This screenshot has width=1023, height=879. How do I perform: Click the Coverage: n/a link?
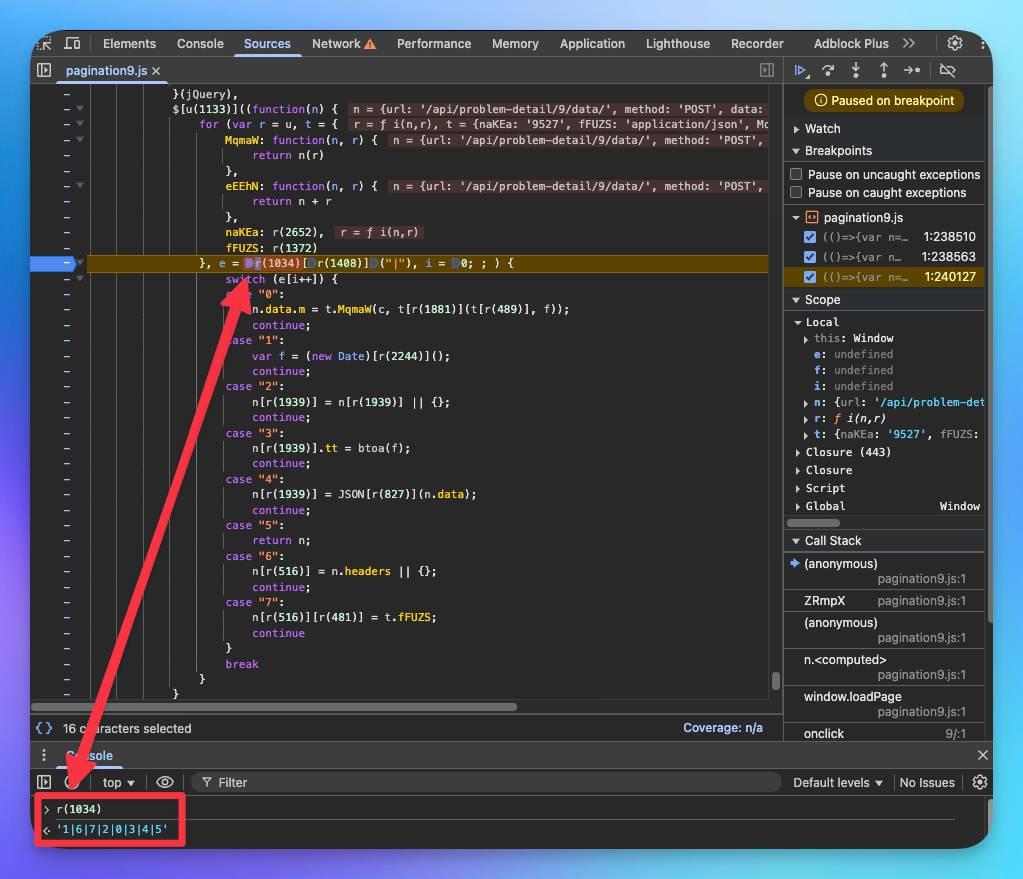click(x=722, y=728)
